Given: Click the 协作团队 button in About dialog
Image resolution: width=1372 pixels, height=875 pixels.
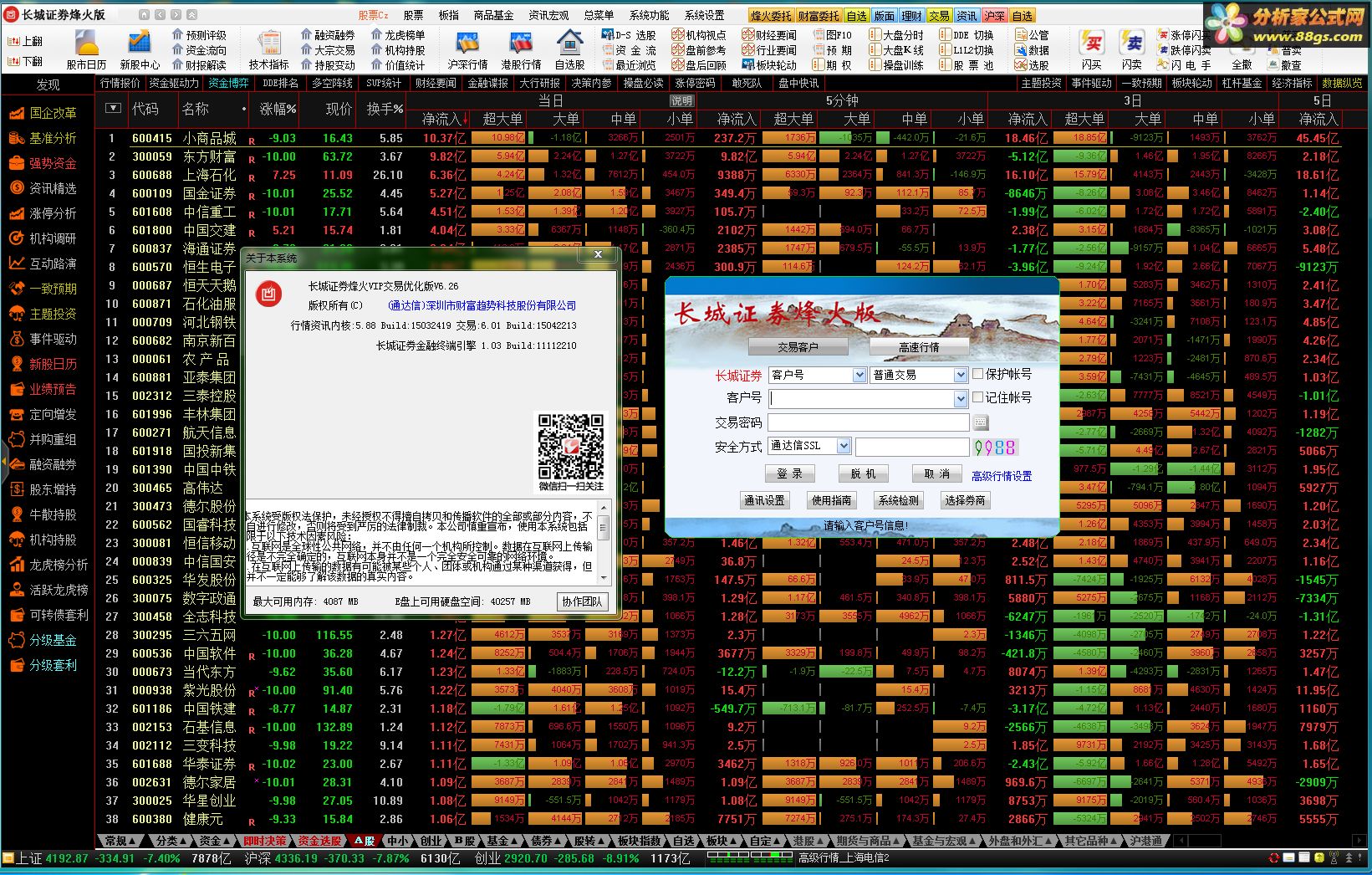Looking at the screenshot, I should click(582, 601).
